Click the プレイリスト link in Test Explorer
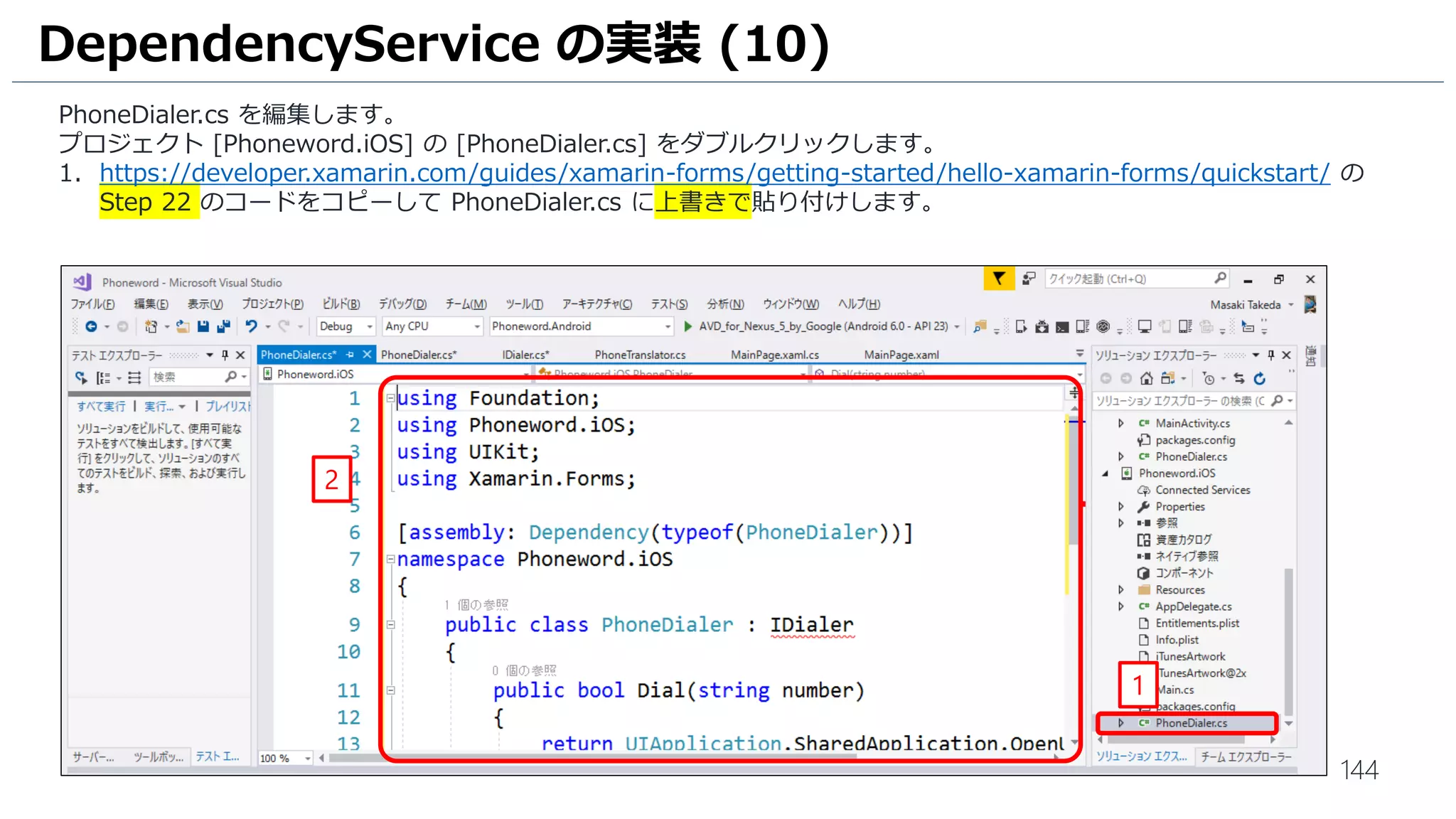 (227, 407)
